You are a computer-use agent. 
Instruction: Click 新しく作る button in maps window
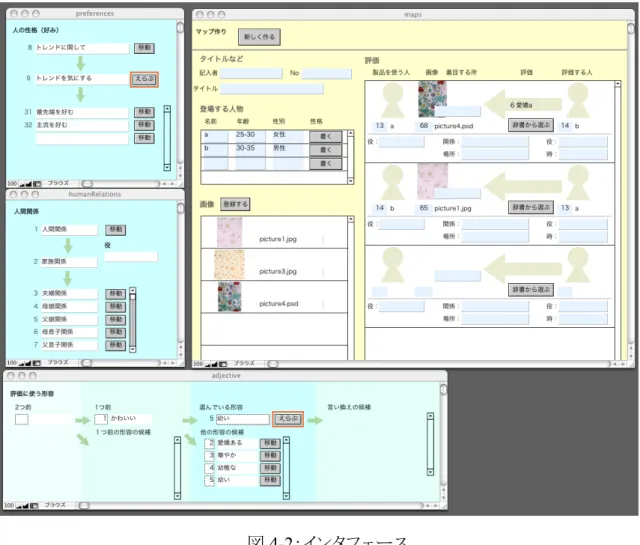(x=259, y=37)
